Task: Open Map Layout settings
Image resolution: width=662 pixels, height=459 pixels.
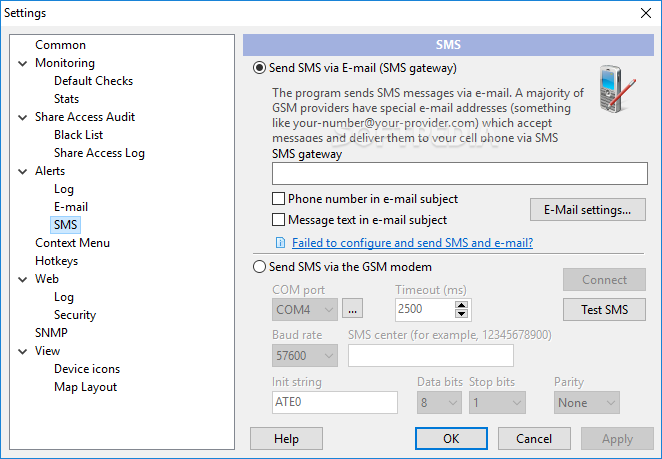Action: tap(85, 387)
